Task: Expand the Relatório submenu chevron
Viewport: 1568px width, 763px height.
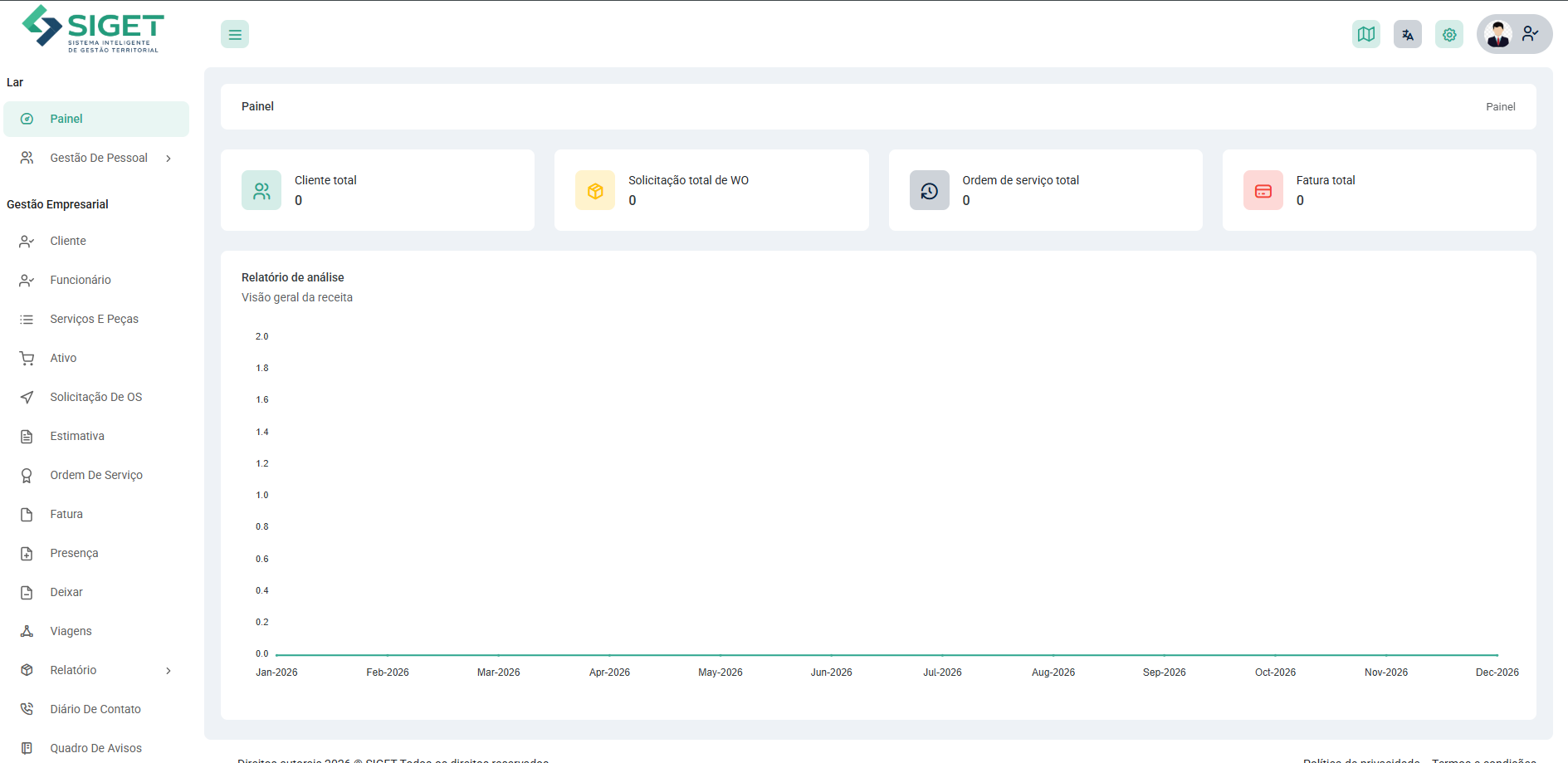Action: coord(169,671)
